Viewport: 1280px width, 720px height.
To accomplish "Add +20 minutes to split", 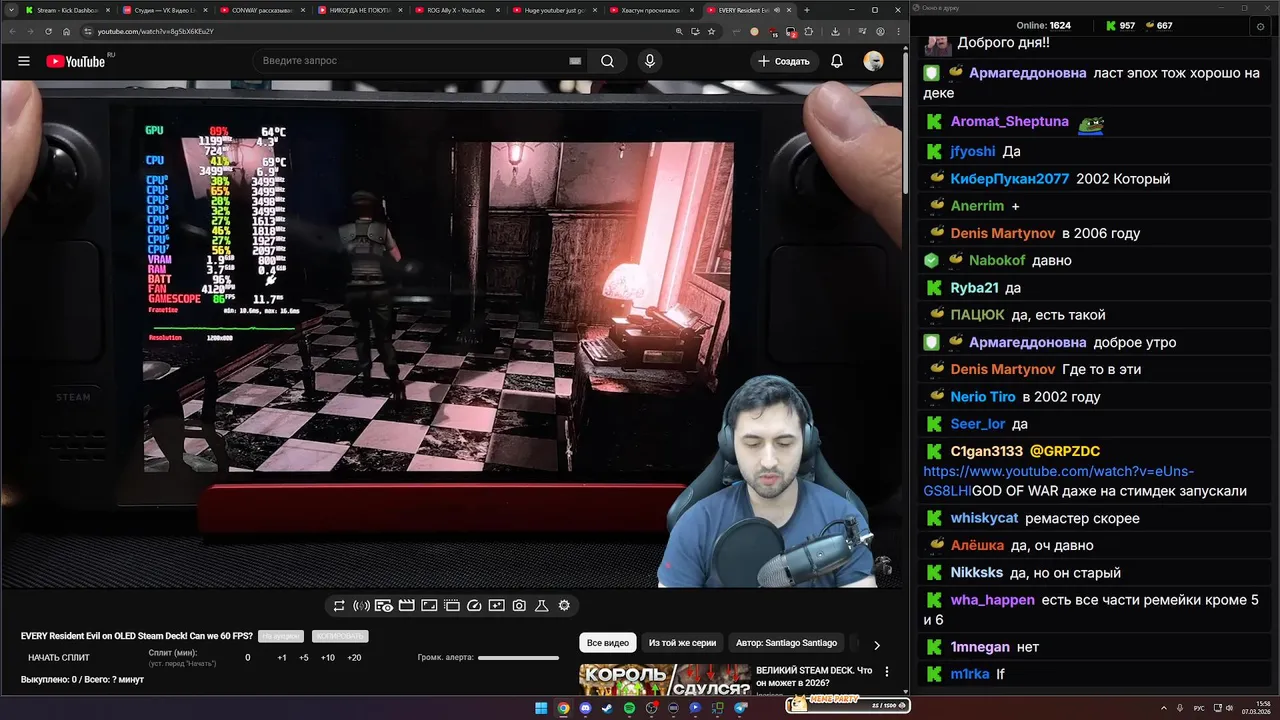I will tap(354, 658).
